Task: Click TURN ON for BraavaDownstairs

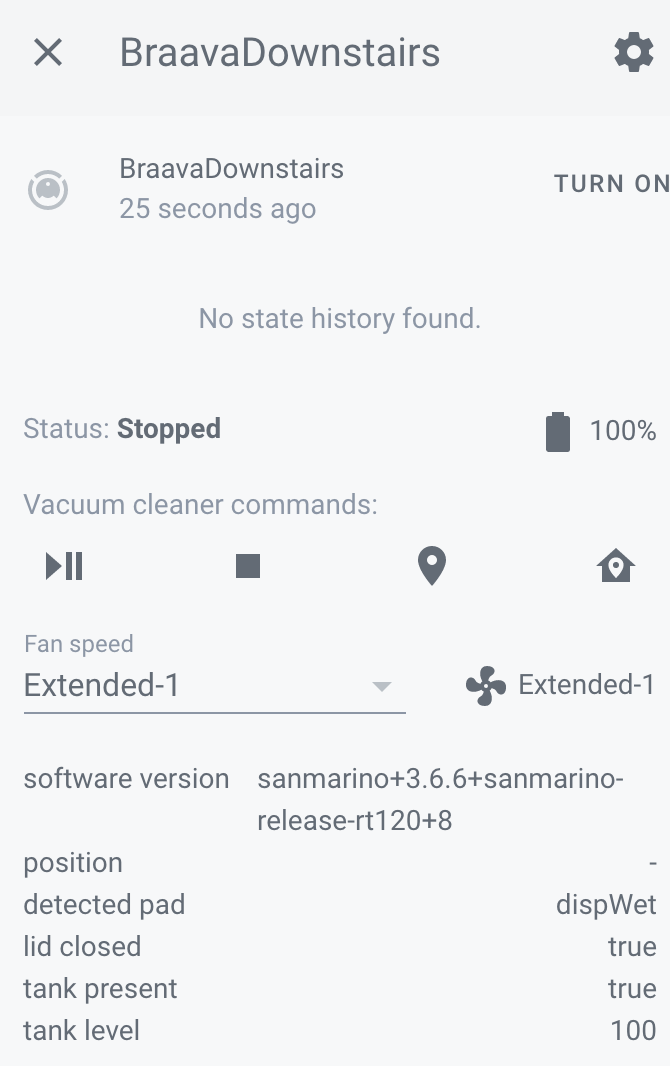Action: click(x=612, y=184)
